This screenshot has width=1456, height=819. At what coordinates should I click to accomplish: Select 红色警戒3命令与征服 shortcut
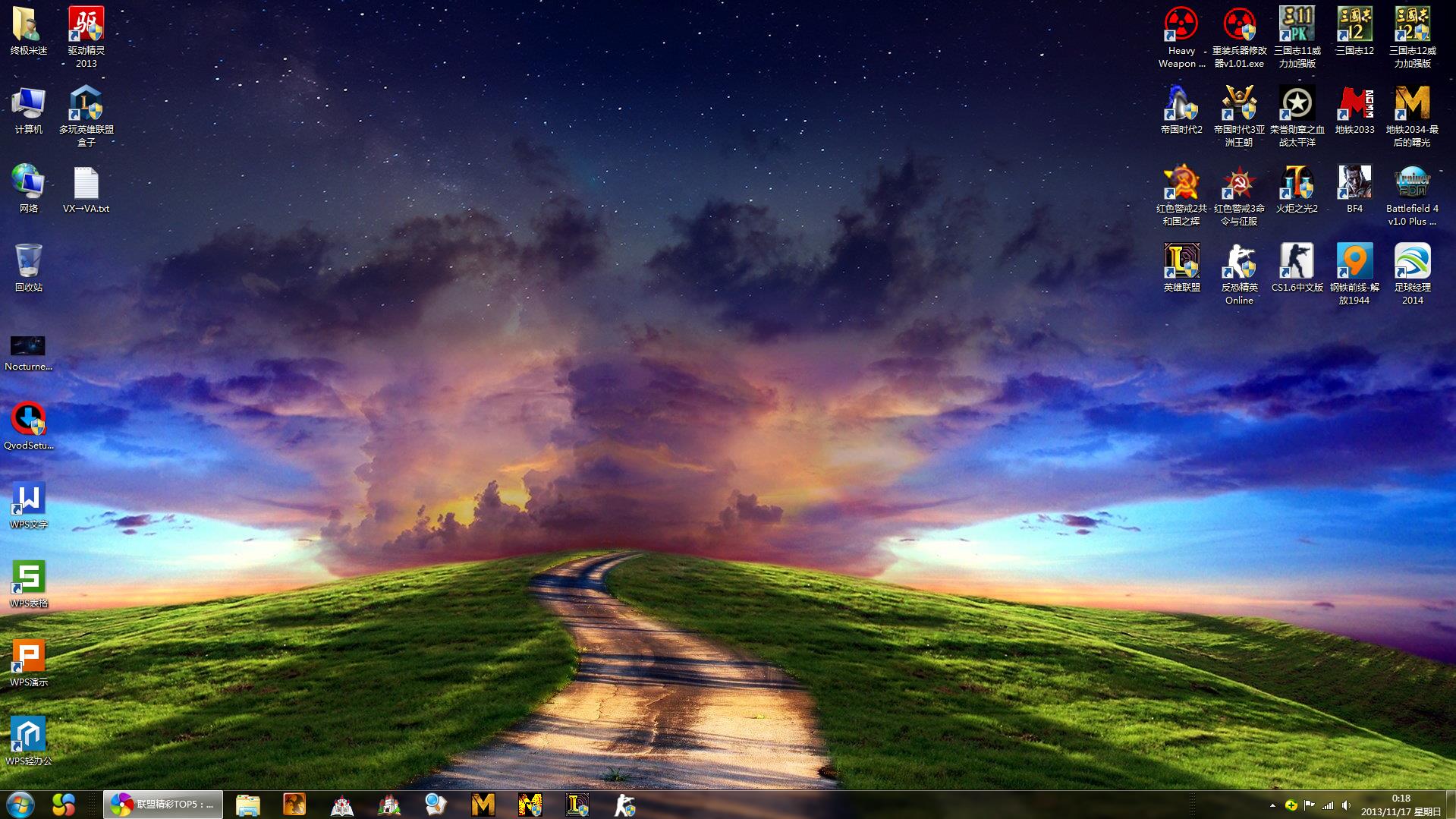tap(1239, 195)
